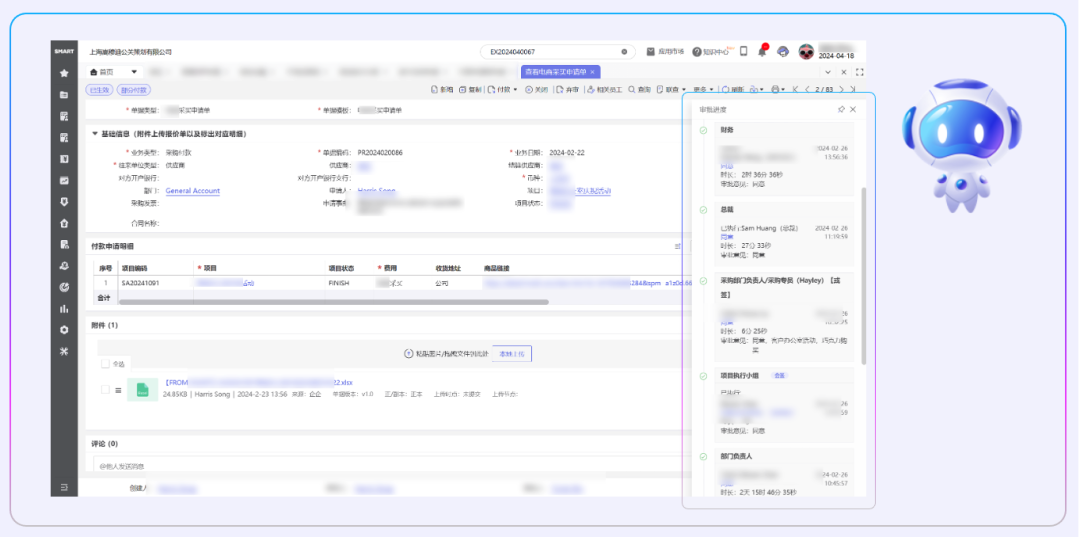The height and width of the screenshot is (537, 1080).
Task: Click the star favorites icon in sidebar
Action: [x=64, y=73]
